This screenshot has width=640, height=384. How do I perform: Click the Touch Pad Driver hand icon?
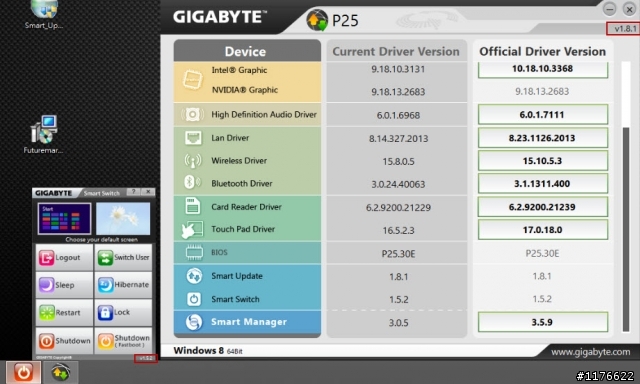(192, 230)
